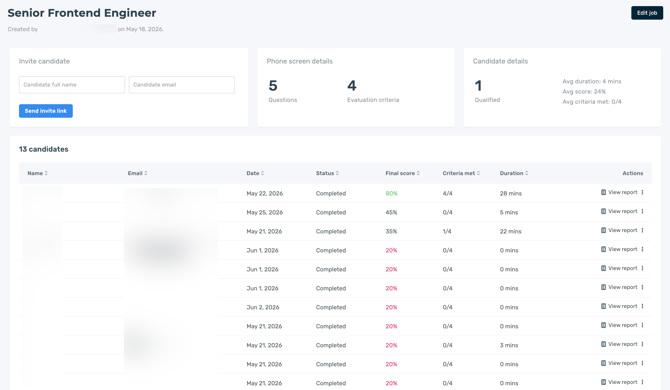Click the Send invite link button

46,111
